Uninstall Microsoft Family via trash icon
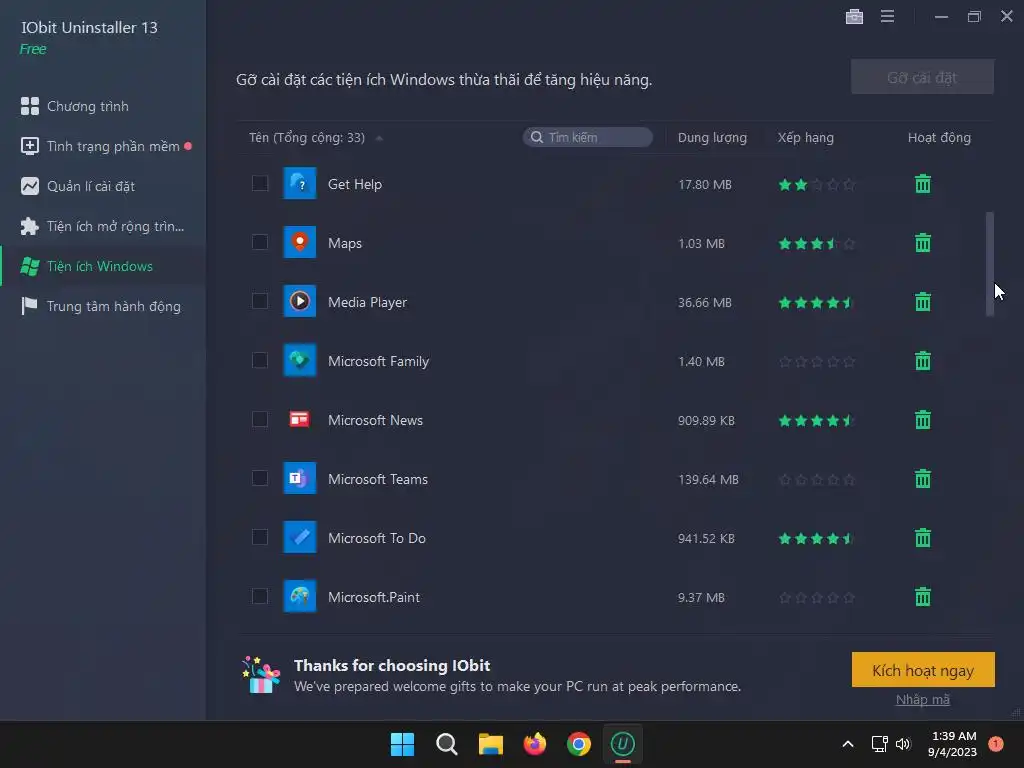Image resolution: width=1024 pixels, height=768 pixels. coord(923,360)
